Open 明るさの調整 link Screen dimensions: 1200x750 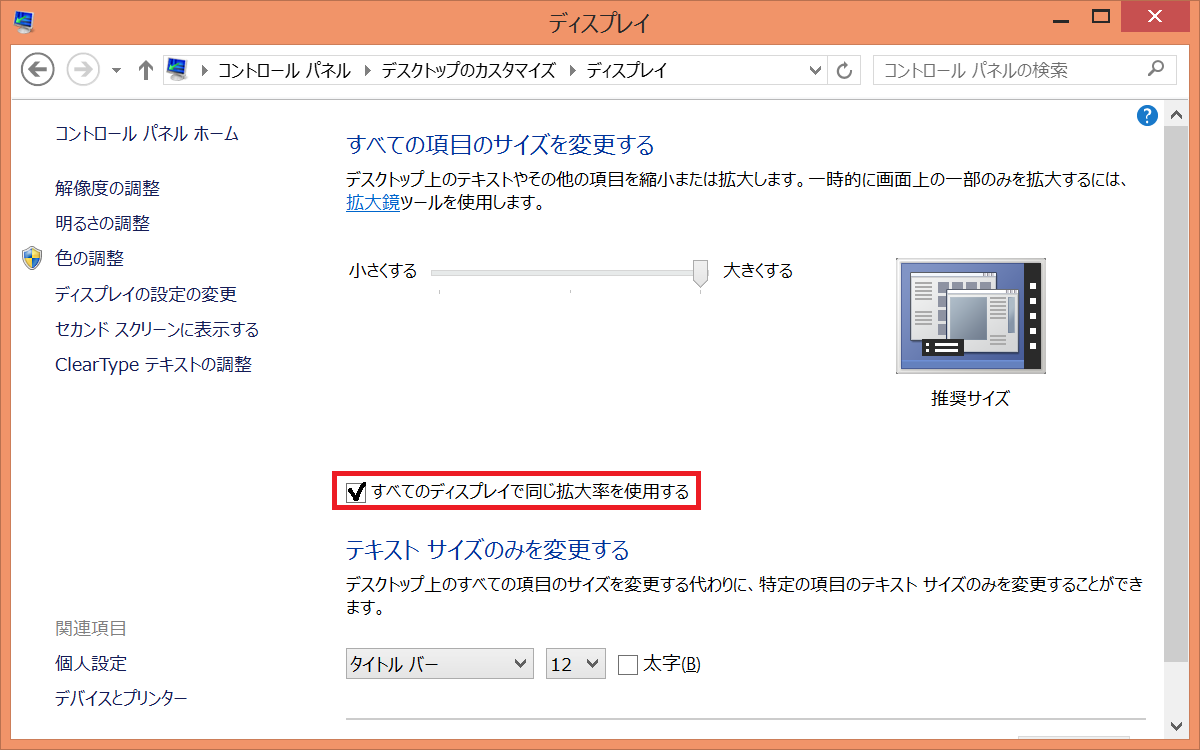click(x=102, y=223)
